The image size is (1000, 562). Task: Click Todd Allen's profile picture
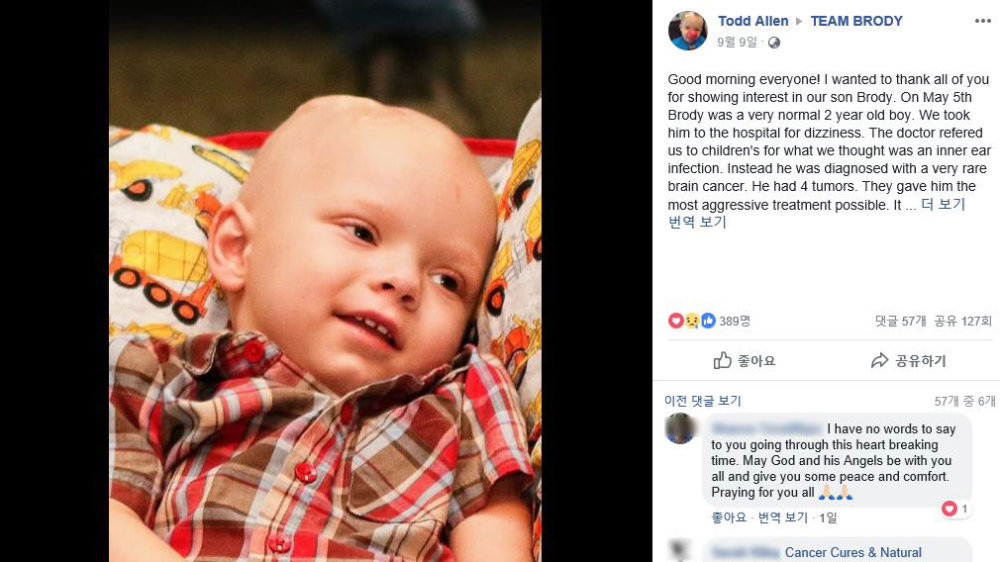click(688, 30)
